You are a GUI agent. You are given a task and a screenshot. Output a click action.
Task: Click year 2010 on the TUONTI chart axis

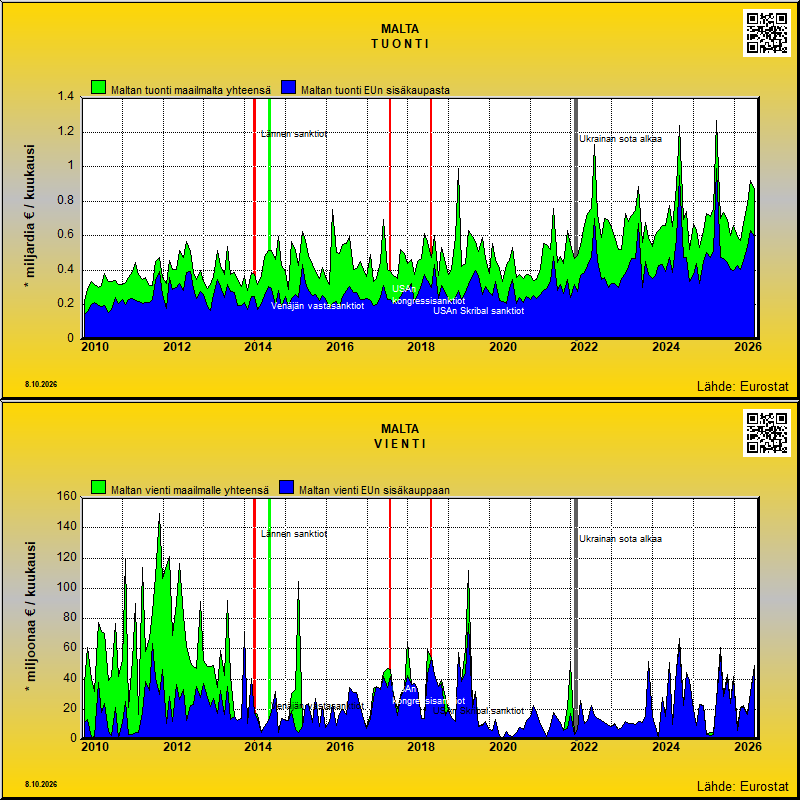95,347
